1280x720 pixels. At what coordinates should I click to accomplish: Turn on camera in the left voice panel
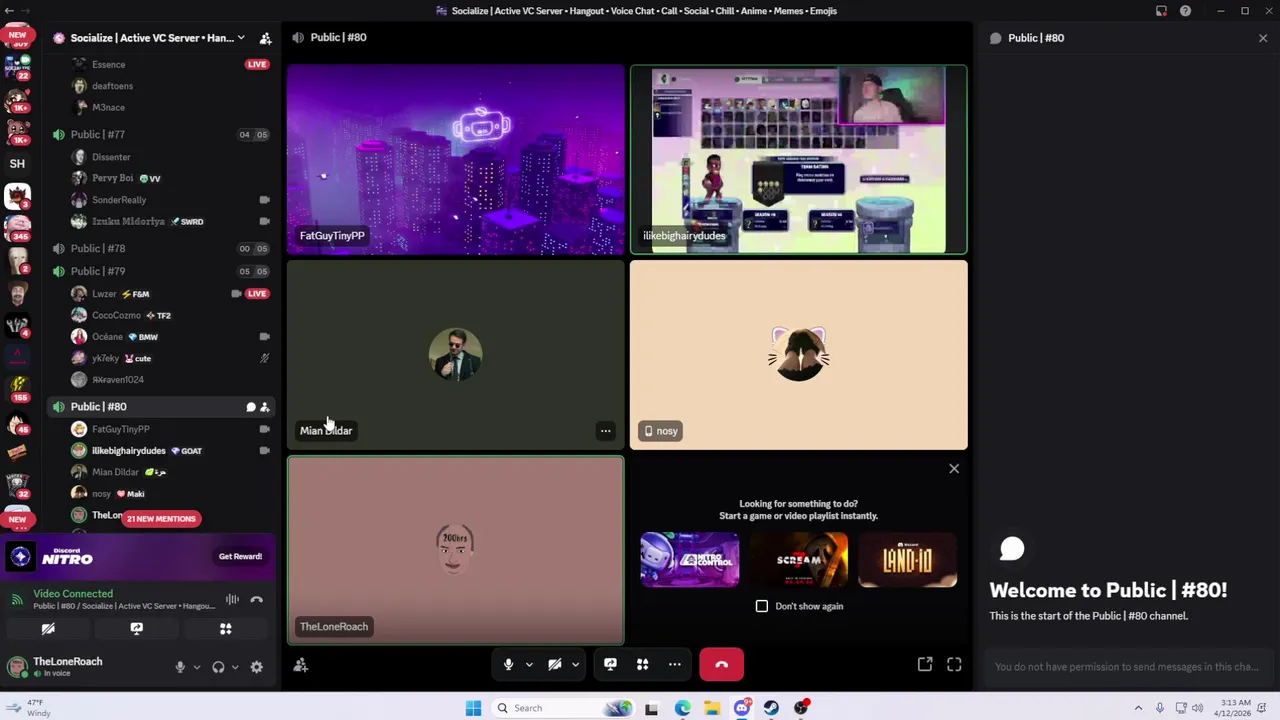coord(48,629)
